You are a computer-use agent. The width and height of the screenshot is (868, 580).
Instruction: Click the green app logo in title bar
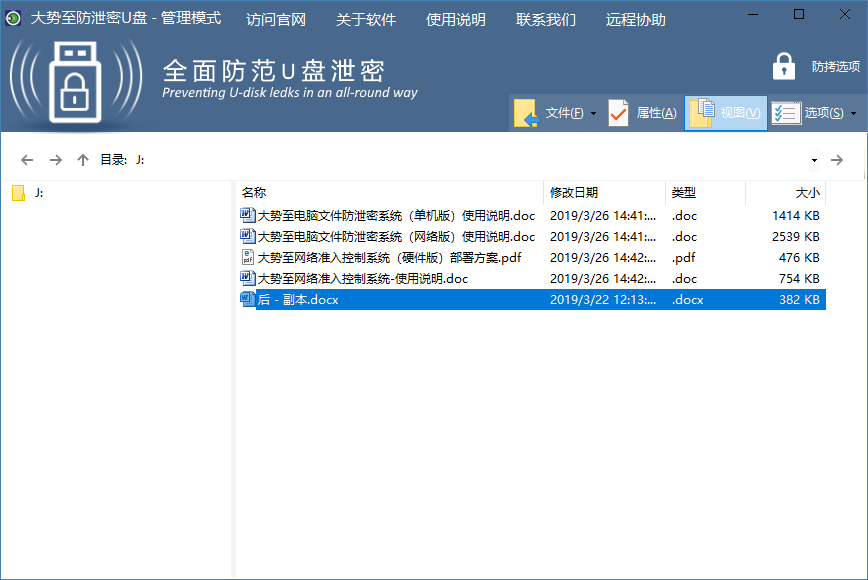(x=13, y=18)
